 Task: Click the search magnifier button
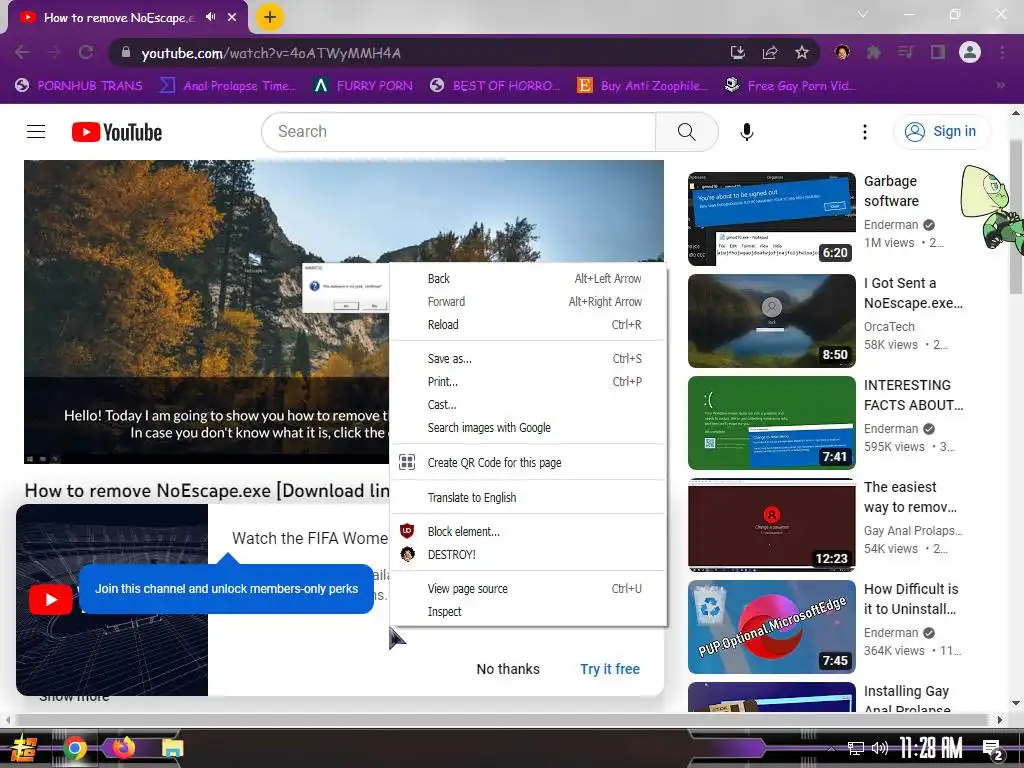click(686, 132)
